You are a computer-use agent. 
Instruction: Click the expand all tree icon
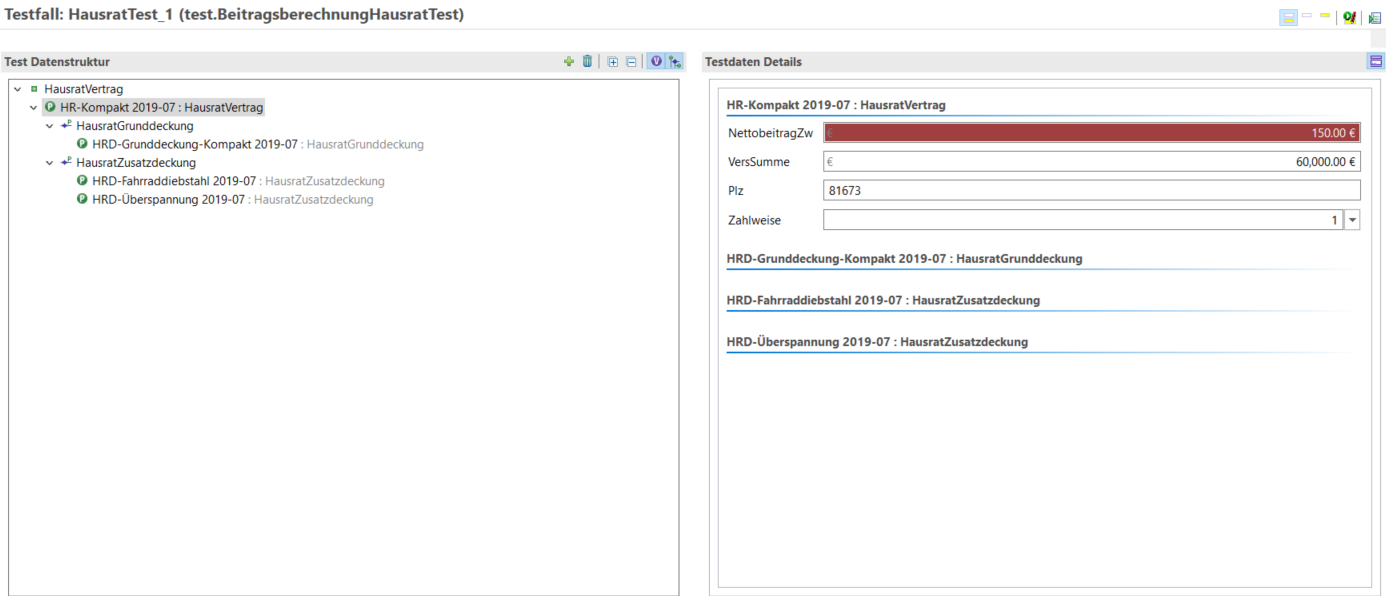coord(613,62)
